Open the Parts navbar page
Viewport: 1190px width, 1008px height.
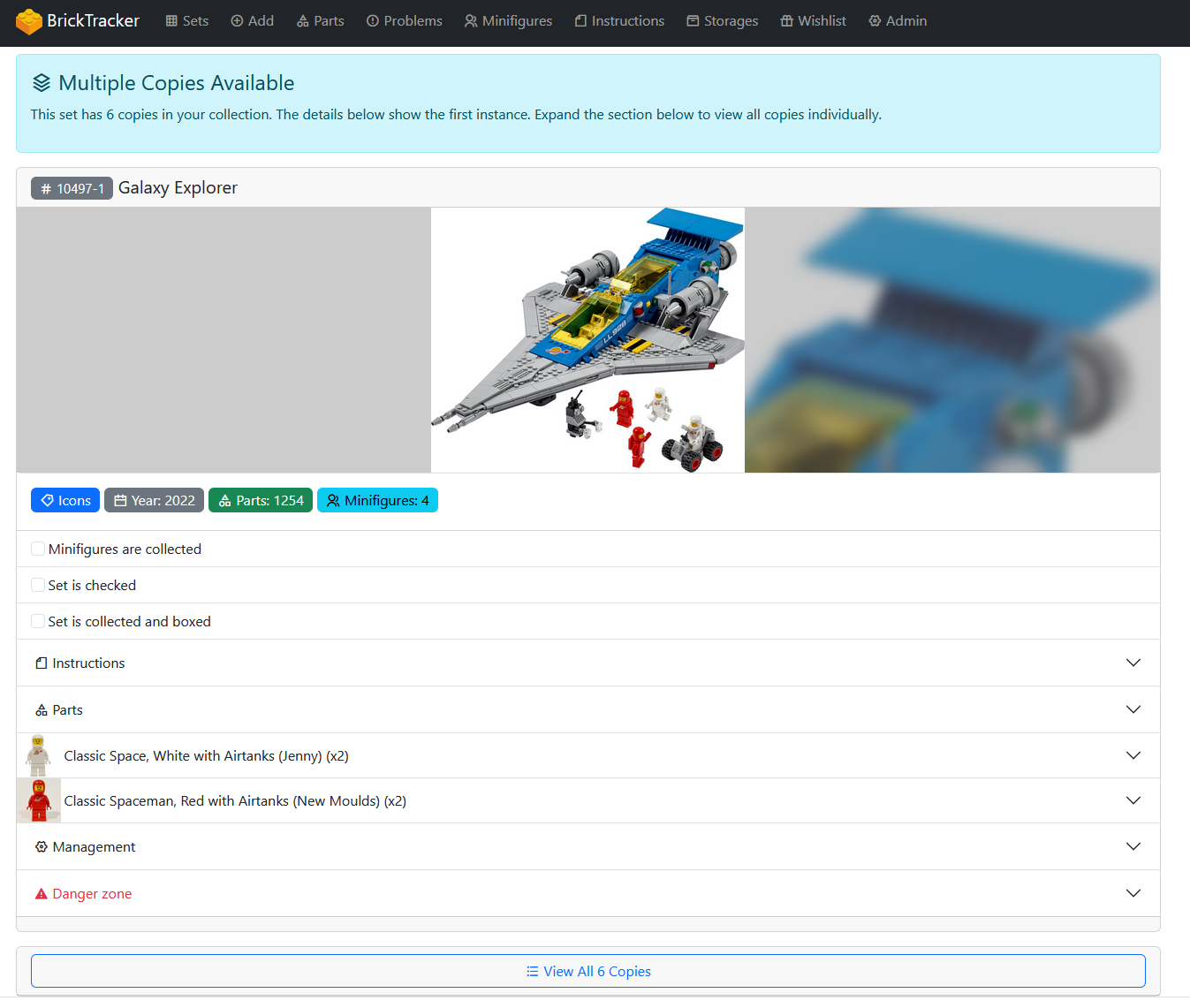pos(321,21)
